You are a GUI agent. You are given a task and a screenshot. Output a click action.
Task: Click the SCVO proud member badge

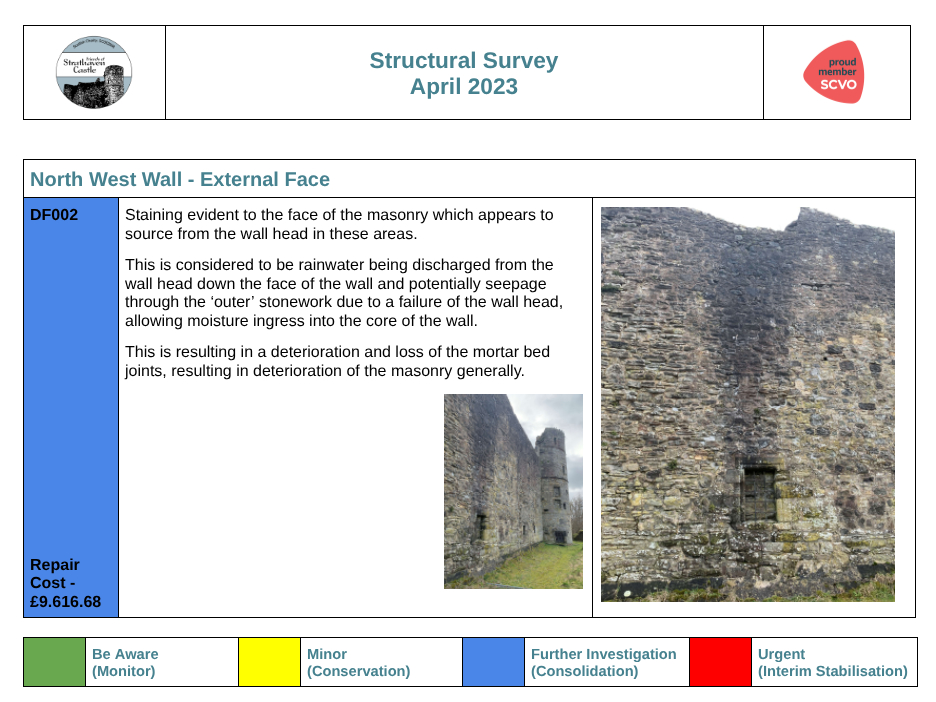click(x=834, y=73)
